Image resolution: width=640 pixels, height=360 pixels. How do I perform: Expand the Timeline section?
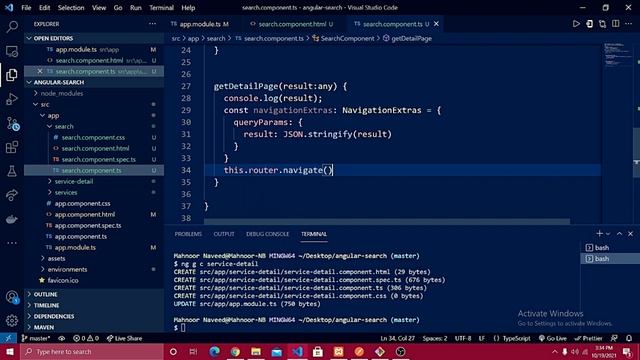pyautogui.click(x=46, y=305)
